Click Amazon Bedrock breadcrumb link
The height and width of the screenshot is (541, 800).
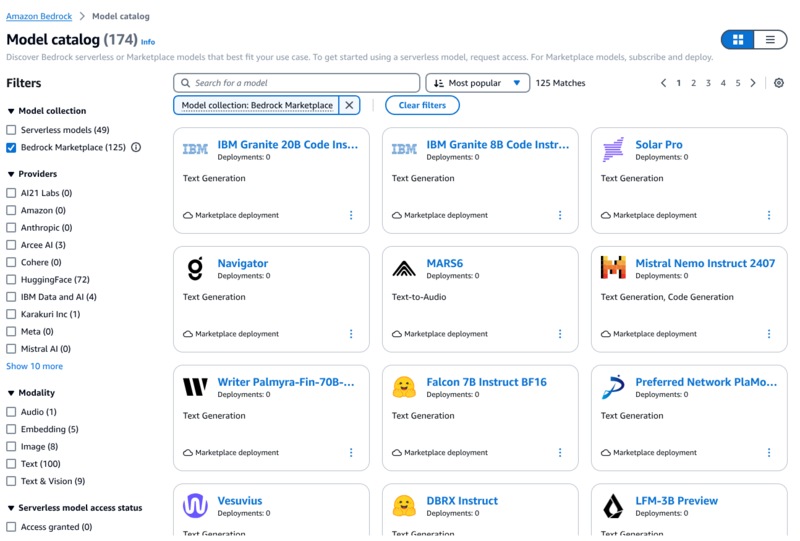[x=39, y=16]
